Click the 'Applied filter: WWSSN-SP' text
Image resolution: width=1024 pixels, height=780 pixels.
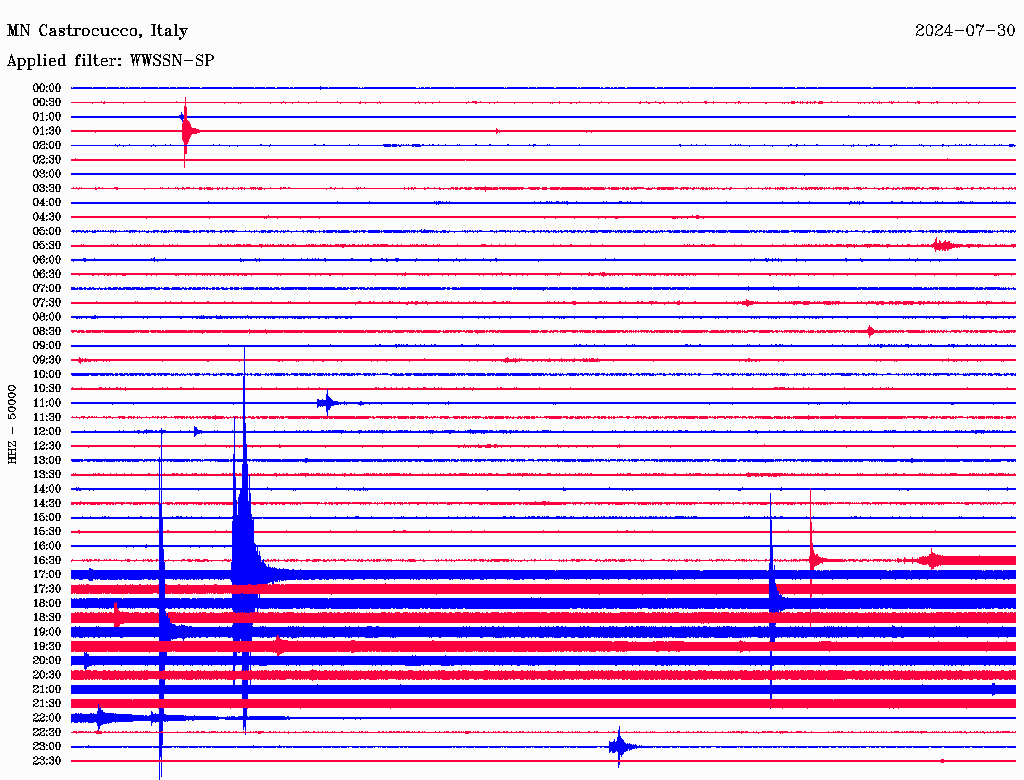point(110,61)
